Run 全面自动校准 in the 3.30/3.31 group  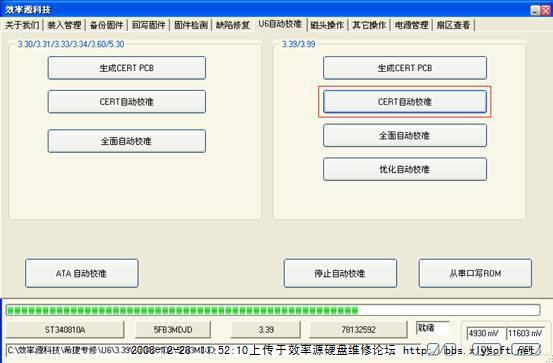point(127,141)
